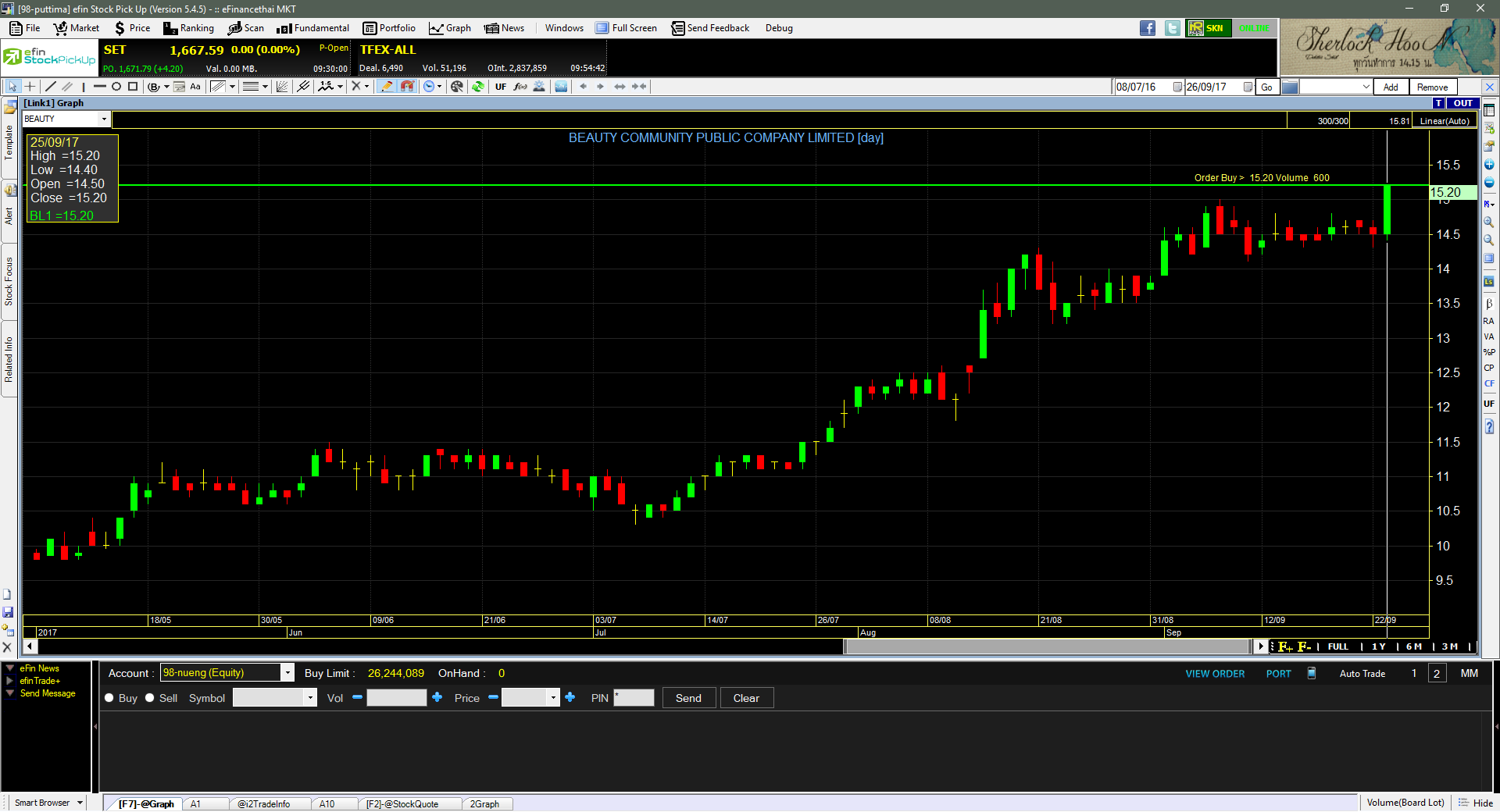Switch to the @i2TradeInfo tab
This screenshot has height=812, width=1500.
click(x=264, y=803)
